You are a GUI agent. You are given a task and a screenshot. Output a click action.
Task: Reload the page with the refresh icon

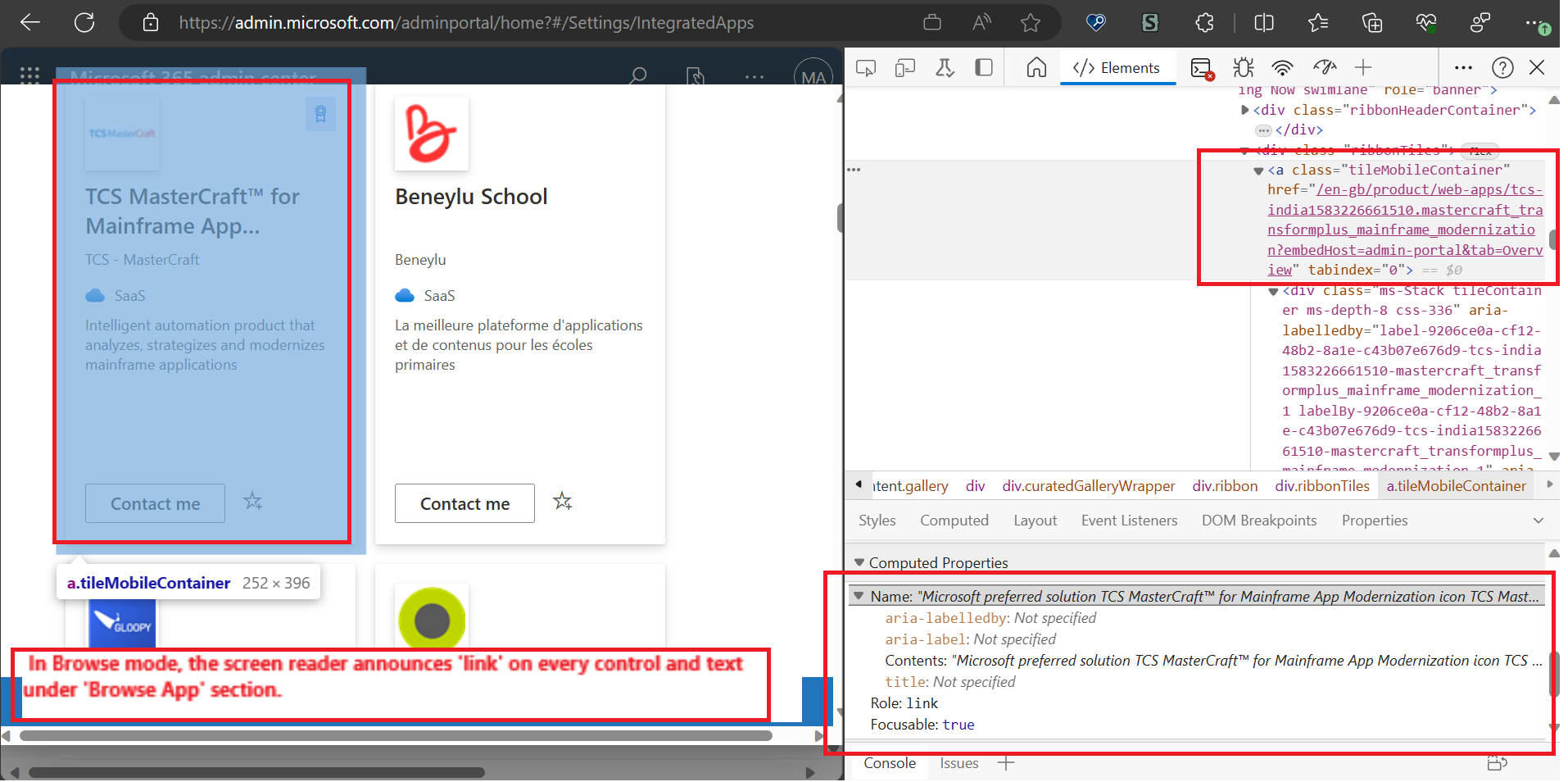pos(84,22)
